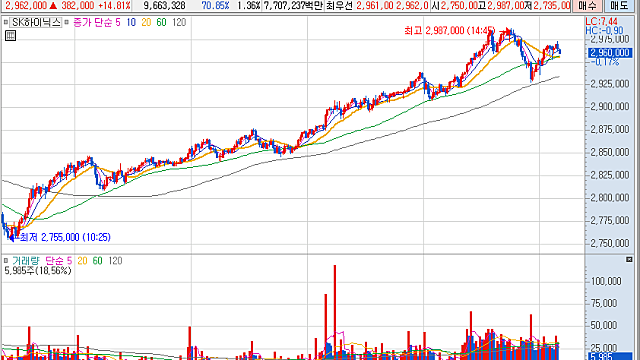Screen dimensions: 640x360
Task: Click the -0.17% change under current price tag
Action: click(x=604, y=62)
